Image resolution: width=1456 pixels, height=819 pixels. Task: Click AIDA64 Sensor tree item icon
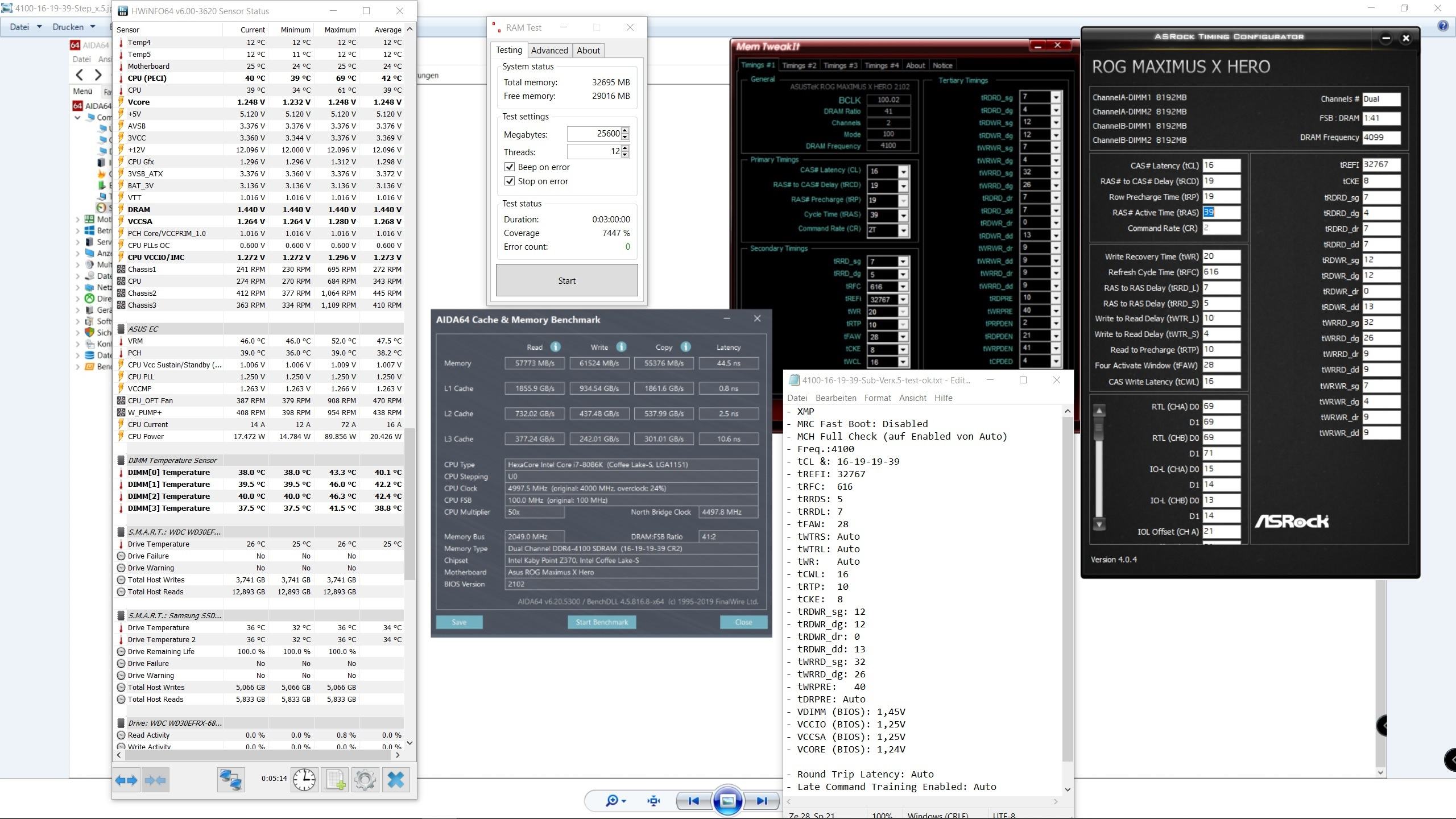tap(101, 208)
